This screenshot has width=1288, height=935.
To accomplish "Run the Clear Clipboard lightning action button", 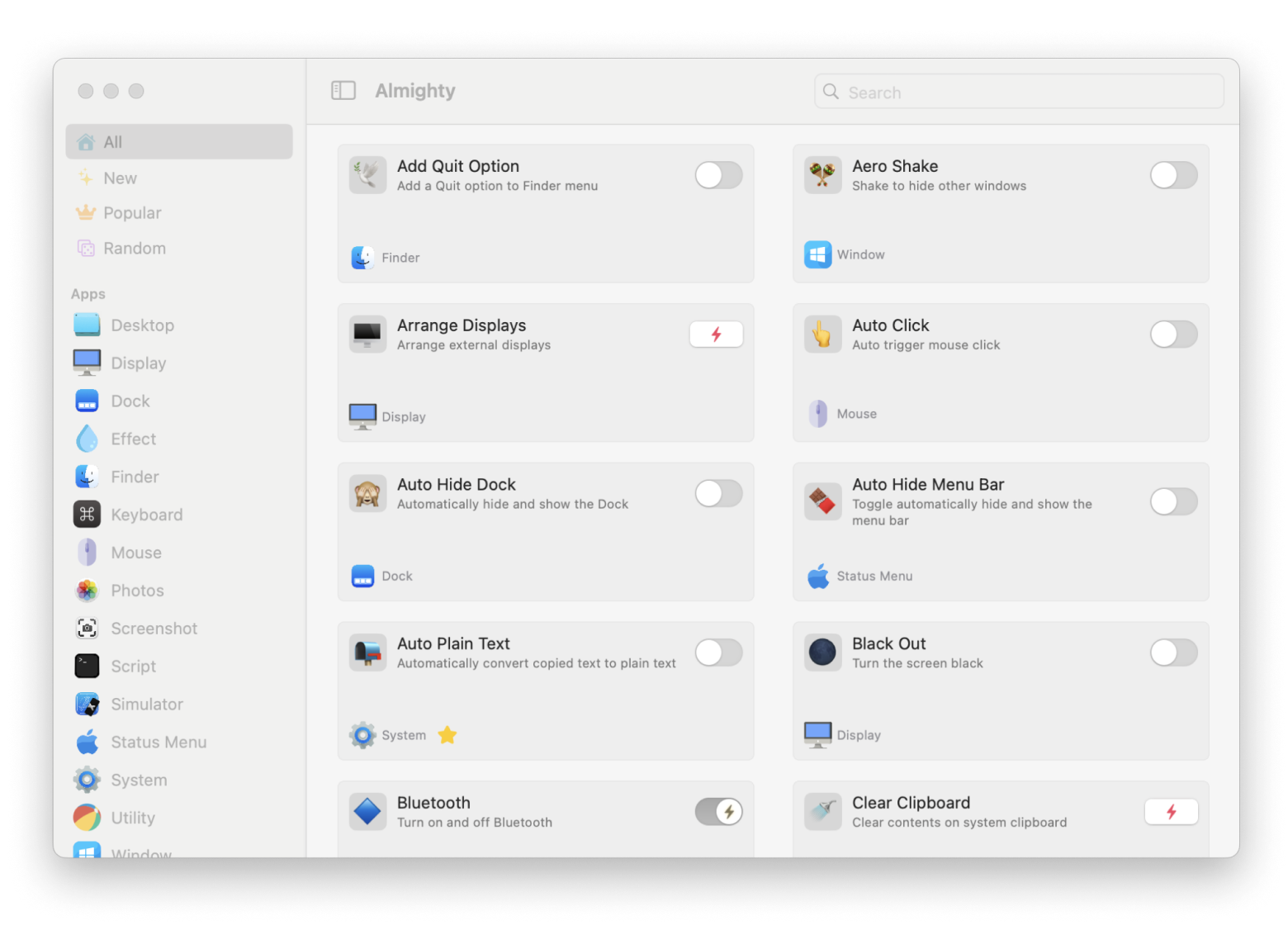I will (x=1172, y=812).
